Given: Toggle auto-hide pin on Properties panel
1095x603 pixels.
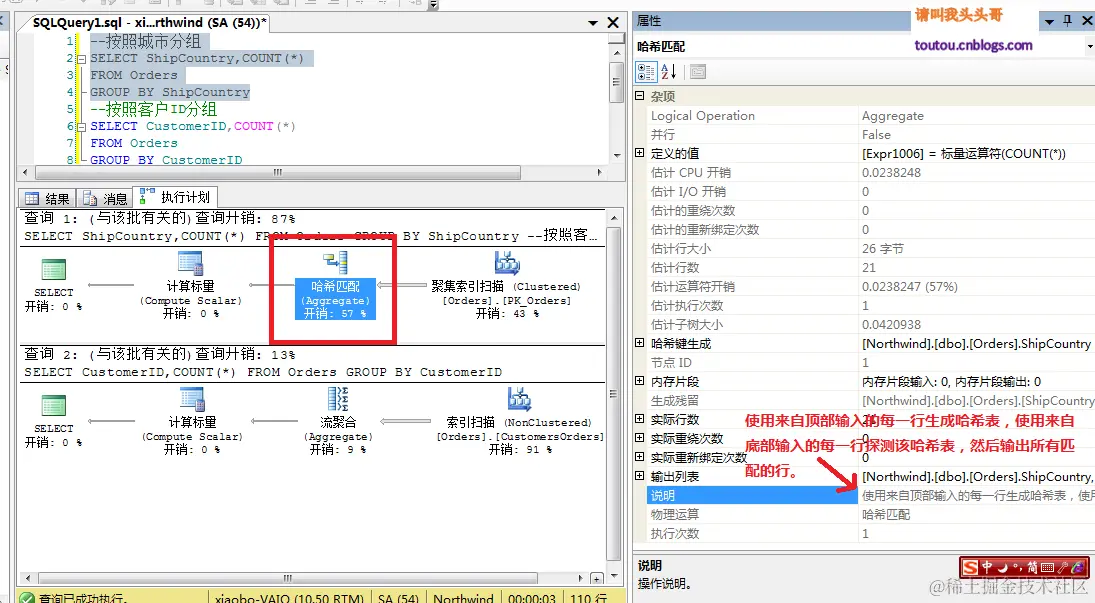Looking at the screenshot, I should 1069,21.
